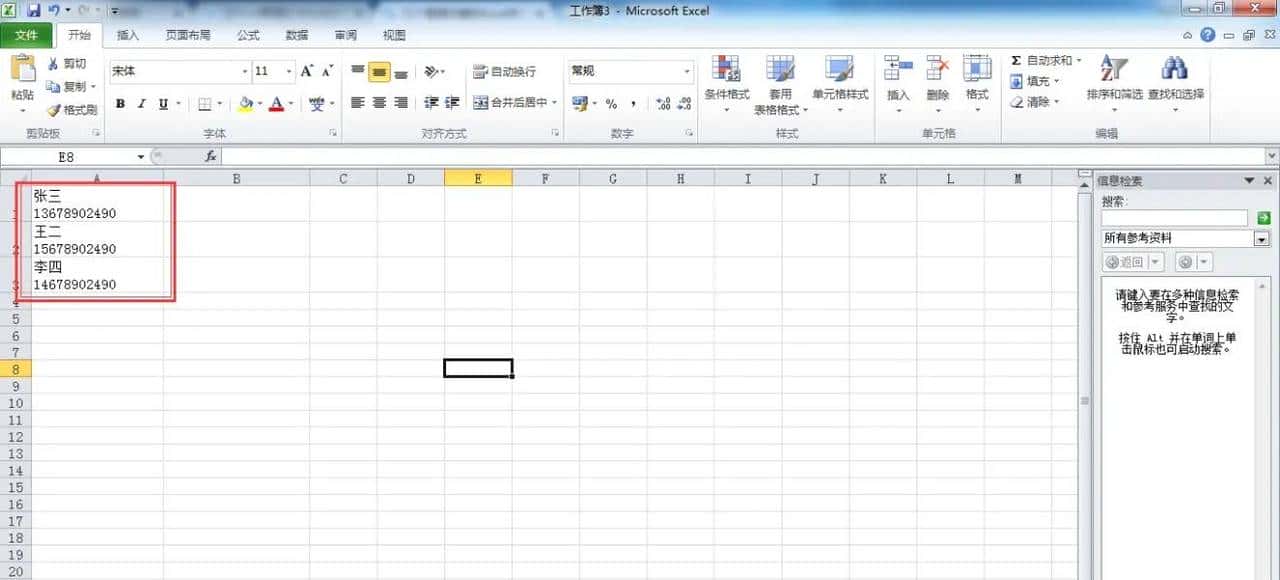
Task: Open the font size dropdown showing 11
Action: pyautogui.click(x=289, y=72)
